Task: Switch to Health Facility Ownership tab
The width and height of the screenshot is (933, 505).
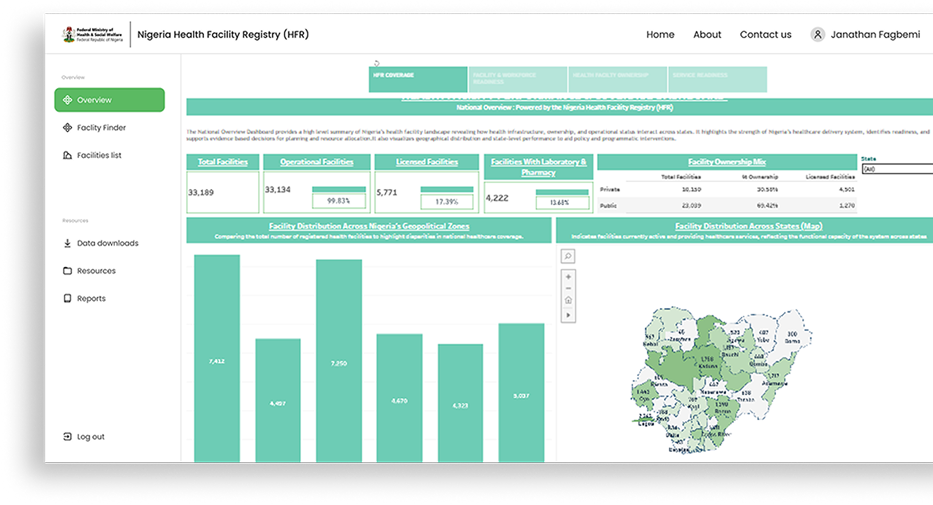Action: (618, 79)
